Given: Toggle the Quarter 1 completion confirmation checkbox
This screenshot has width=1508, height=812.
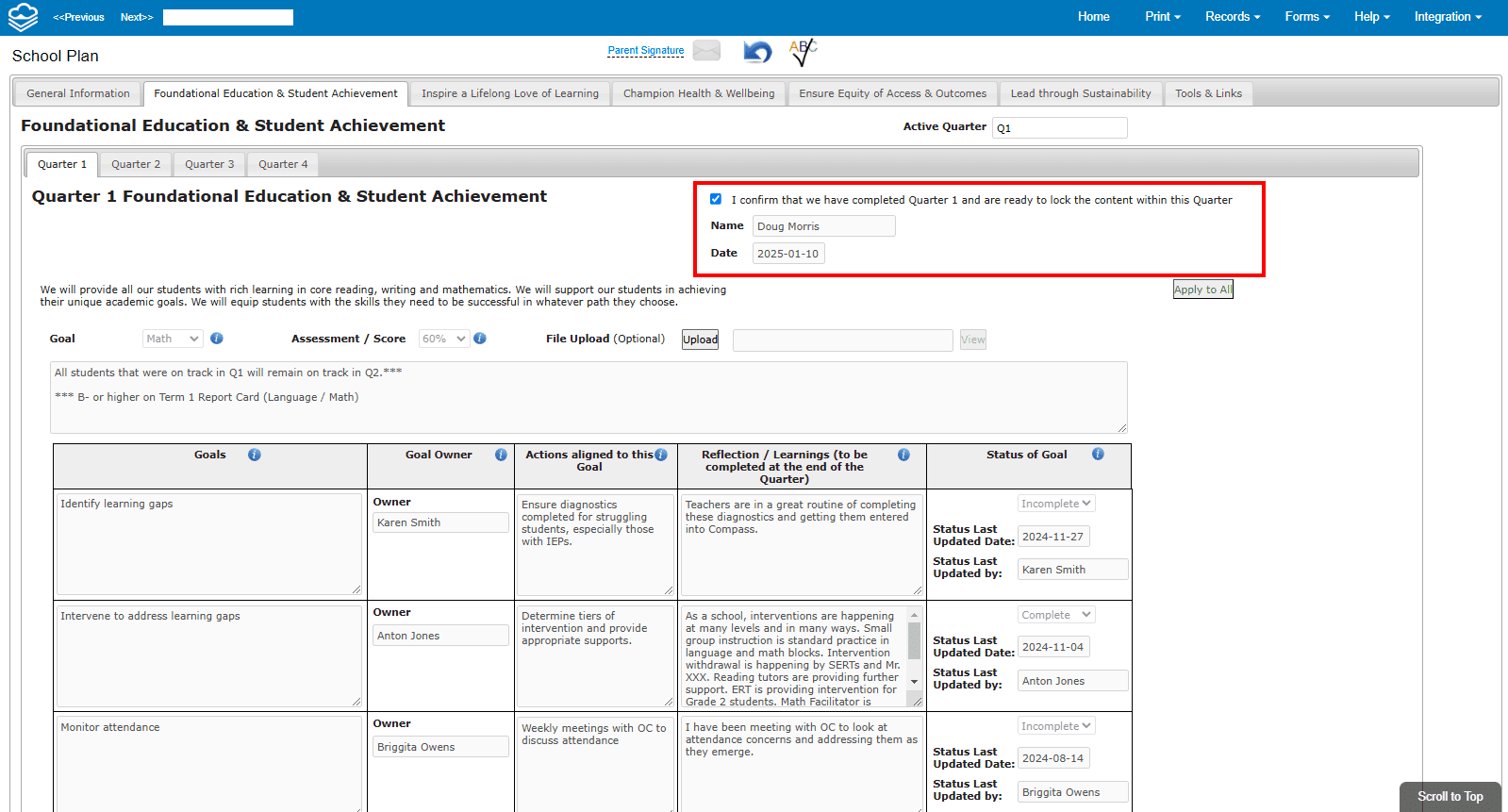Looking at the screenshot, I should (716, 199).
